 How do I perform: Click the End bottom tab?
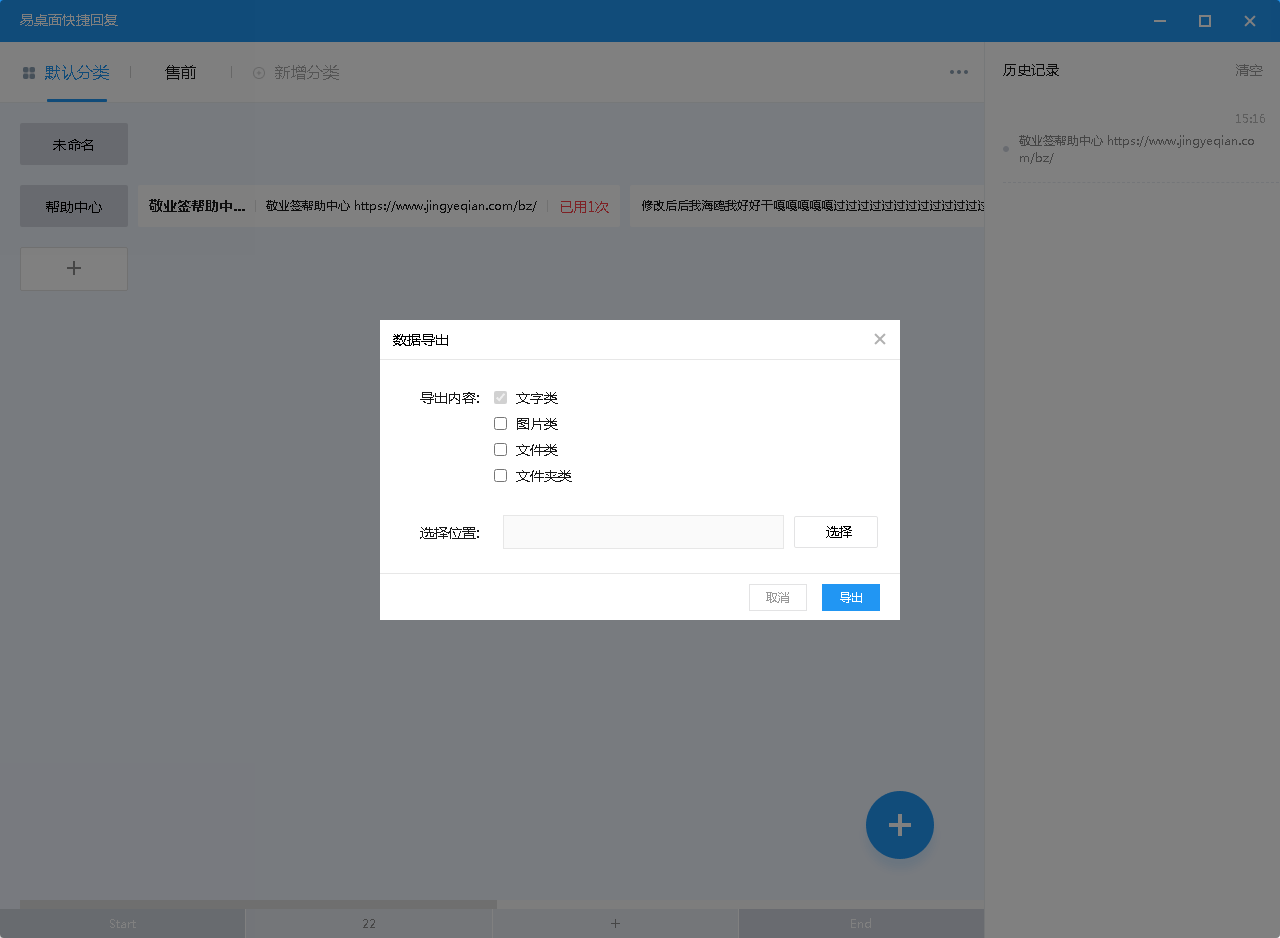point(861,923)
